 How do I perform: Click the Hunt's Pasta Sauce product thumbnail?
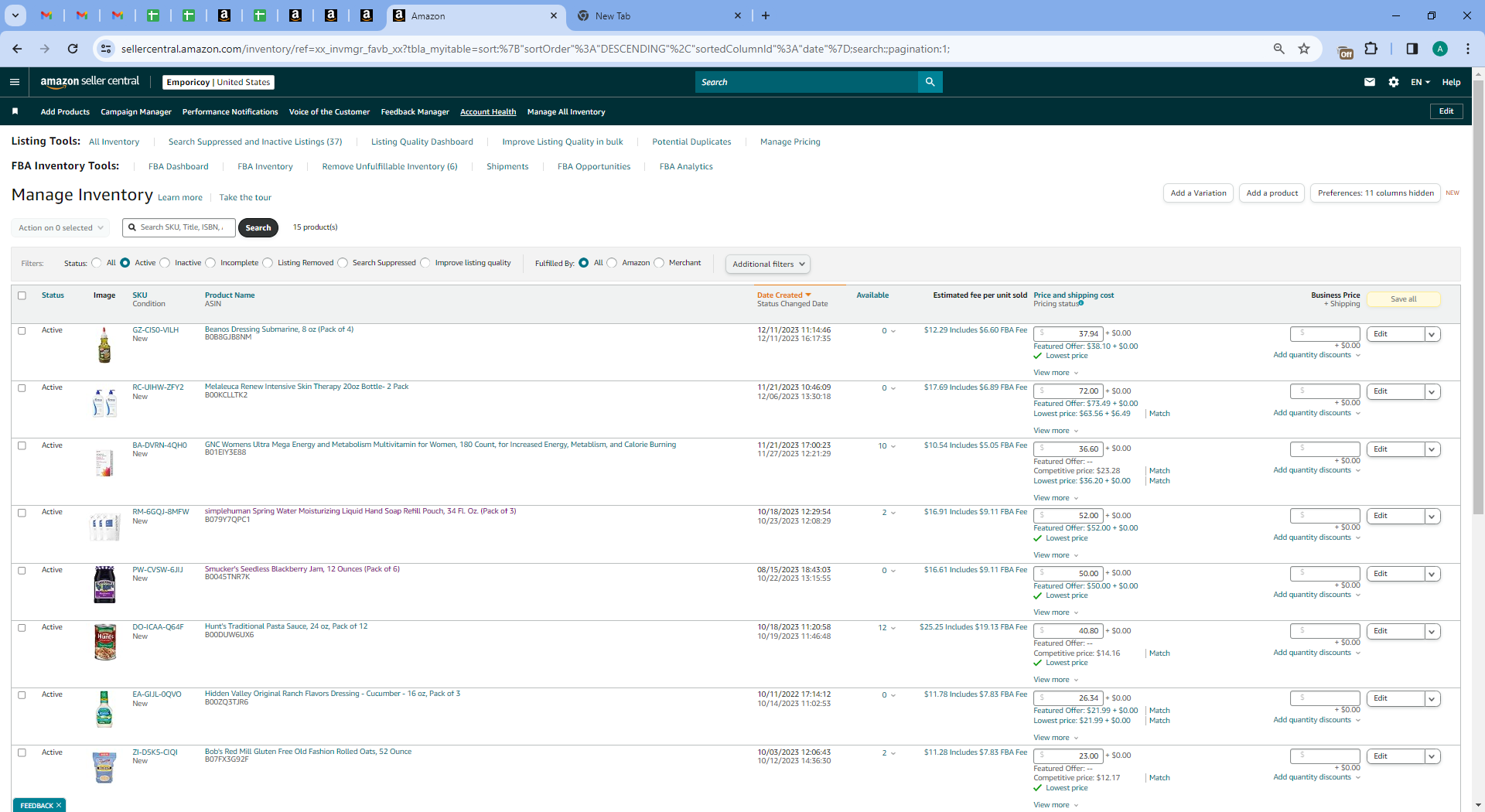[x=104, y=642]
